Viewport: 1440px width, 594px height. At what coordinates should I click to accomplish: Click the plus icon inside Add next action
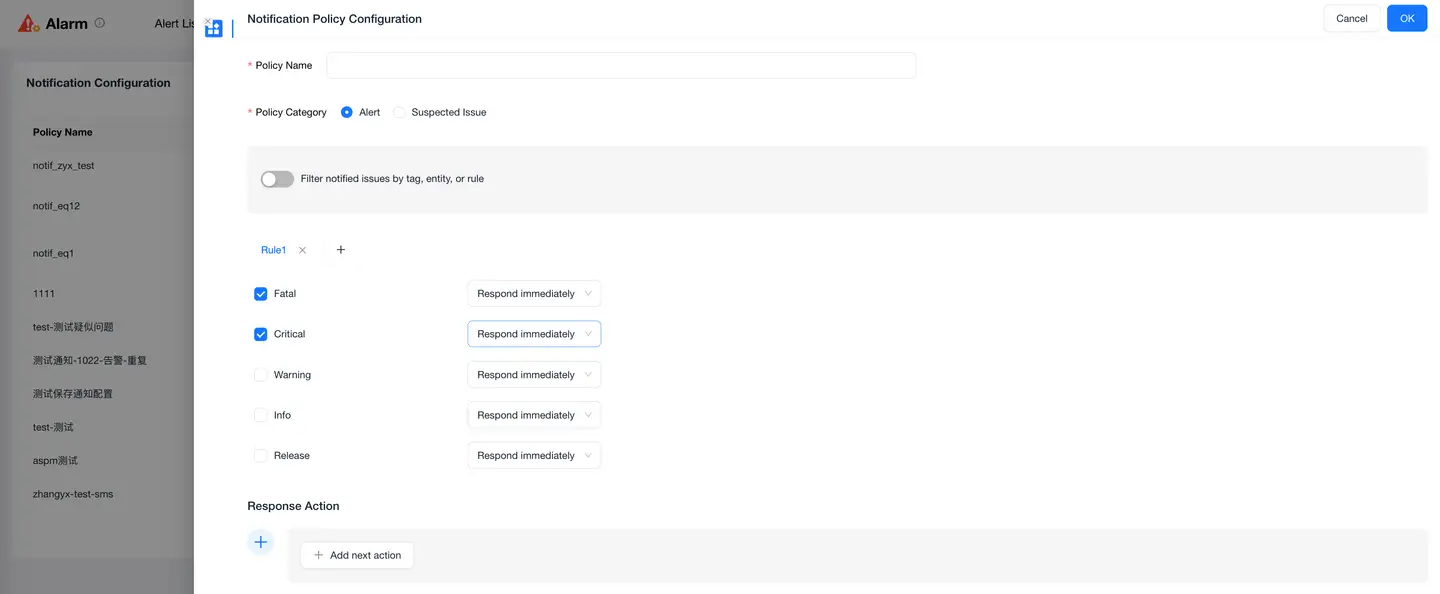(x=318, y=554)
